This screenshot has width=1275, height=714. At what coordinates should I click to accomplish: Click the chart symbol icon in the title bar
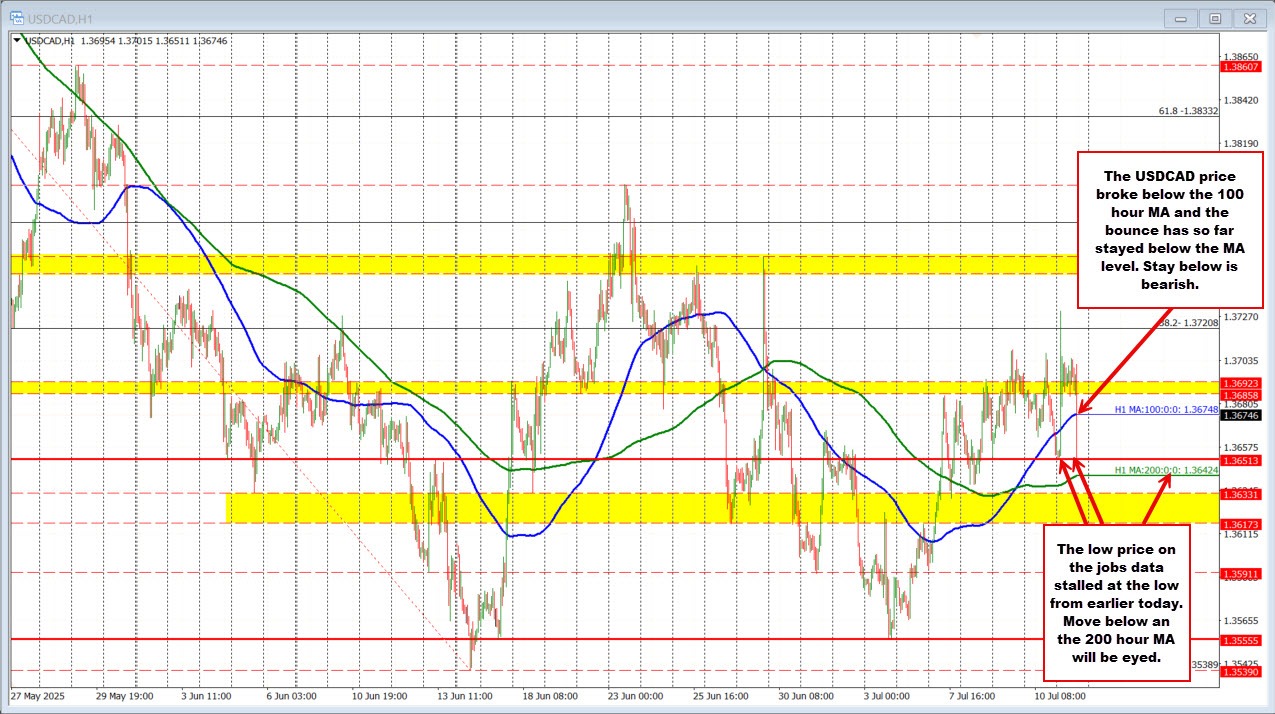click(x=16, y=17)
